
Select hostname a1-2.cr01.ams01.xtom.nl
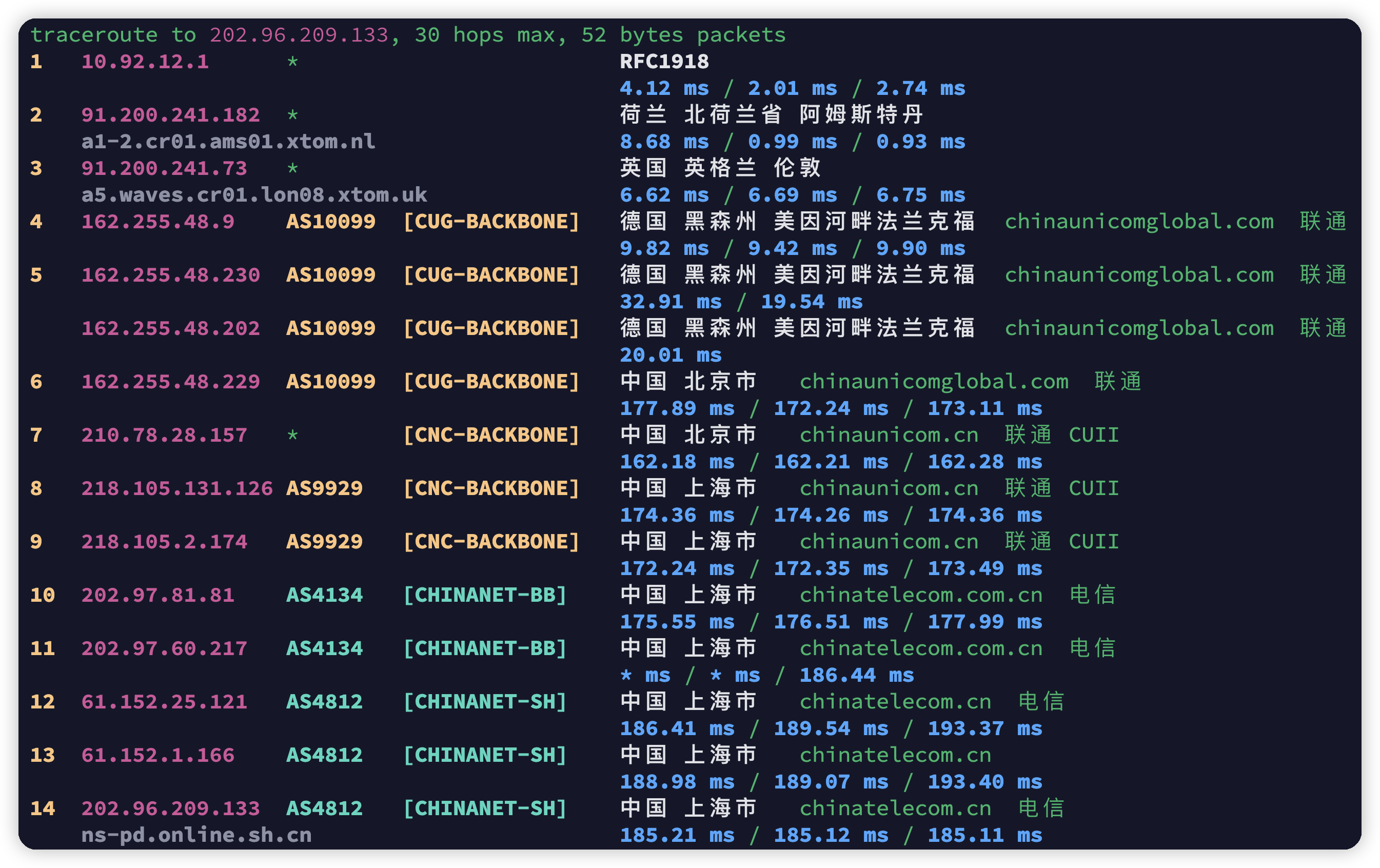click(228, 142)
